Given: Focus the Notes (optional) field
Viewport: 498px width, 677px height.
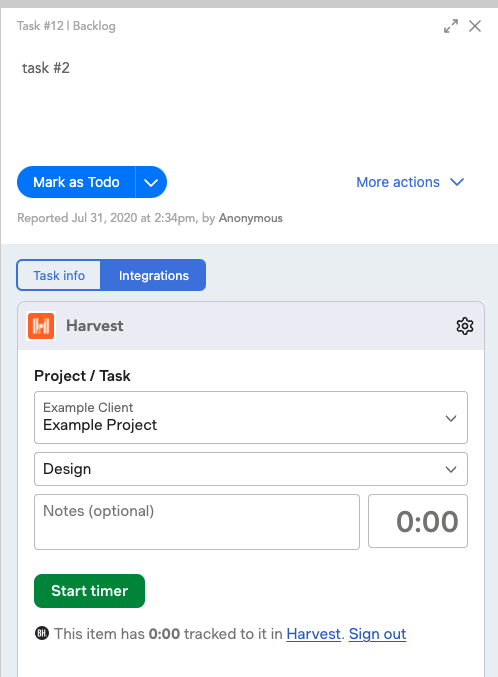Looking at the screenshot, I should coord(197,522).
